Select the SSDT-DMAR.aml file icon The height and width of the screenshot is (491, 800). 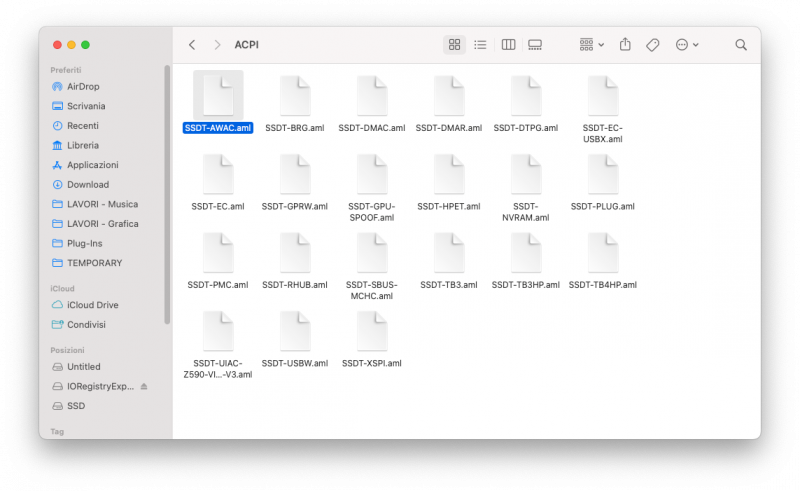click(449, 95)
